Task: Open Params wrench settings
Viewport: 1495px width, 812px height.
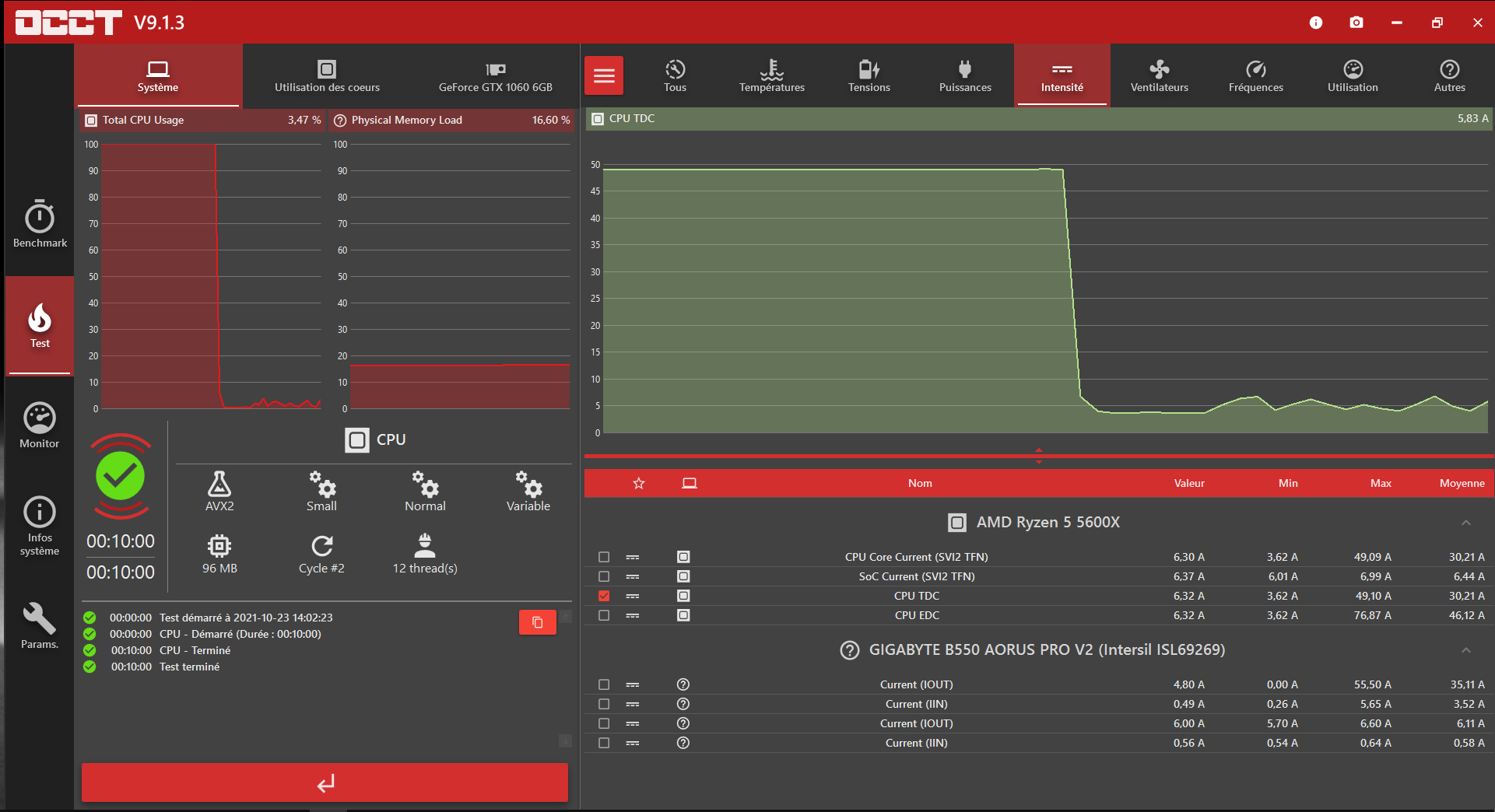Action: point(40,626)
